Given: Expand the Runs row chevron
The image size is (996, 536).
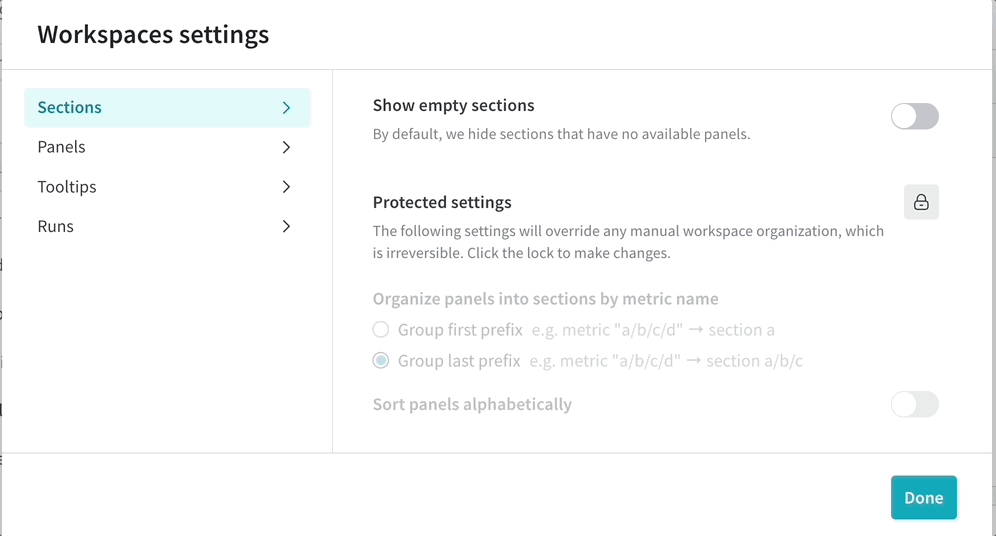Looking at the screenshot, I should click(286, 226).
